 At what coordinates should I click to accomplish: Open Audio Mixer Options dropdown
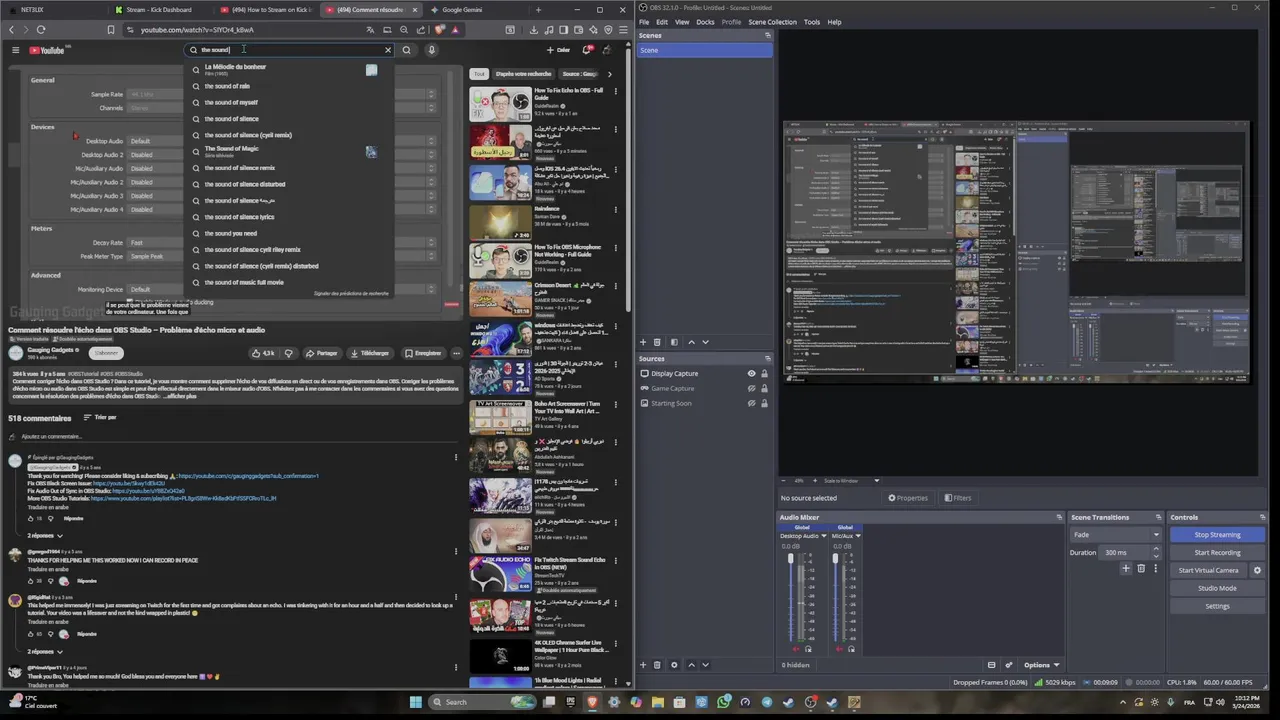click(x=1041, y=665)
